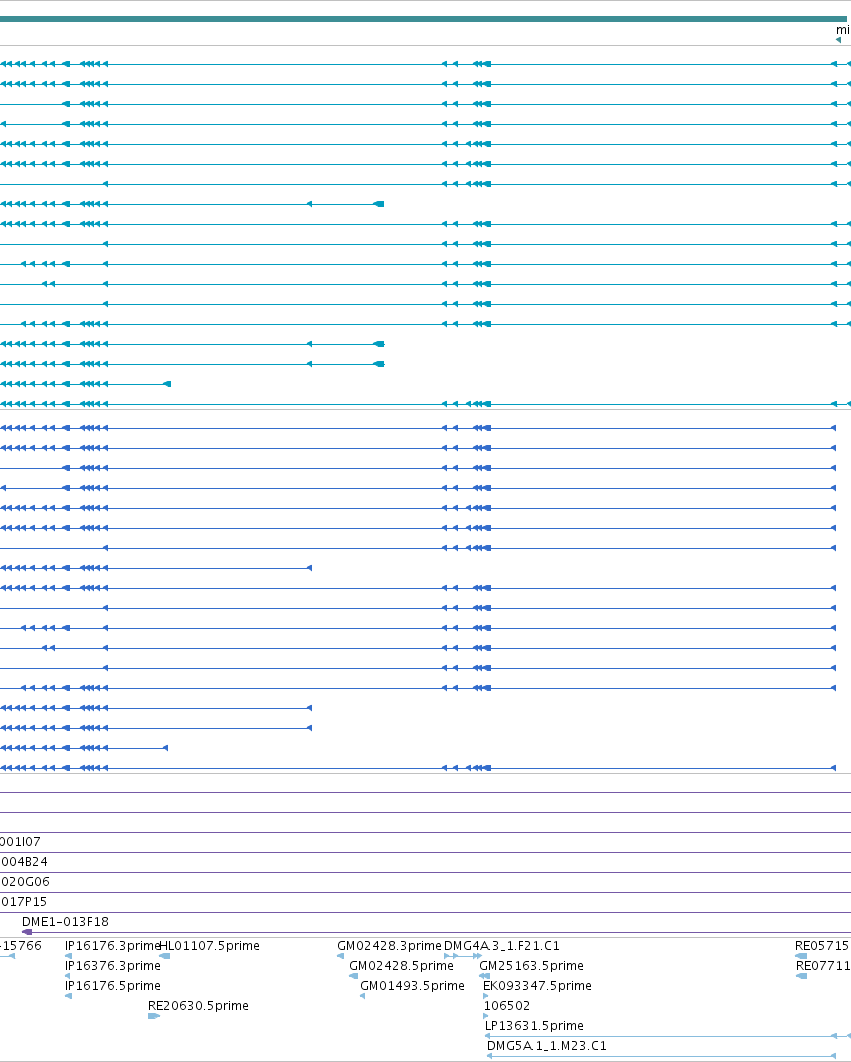Viewport: 851px width, 1062px height.
Task: Click the arrow glyph under the GM02428.5prime label
Action: tap(353, 976)
